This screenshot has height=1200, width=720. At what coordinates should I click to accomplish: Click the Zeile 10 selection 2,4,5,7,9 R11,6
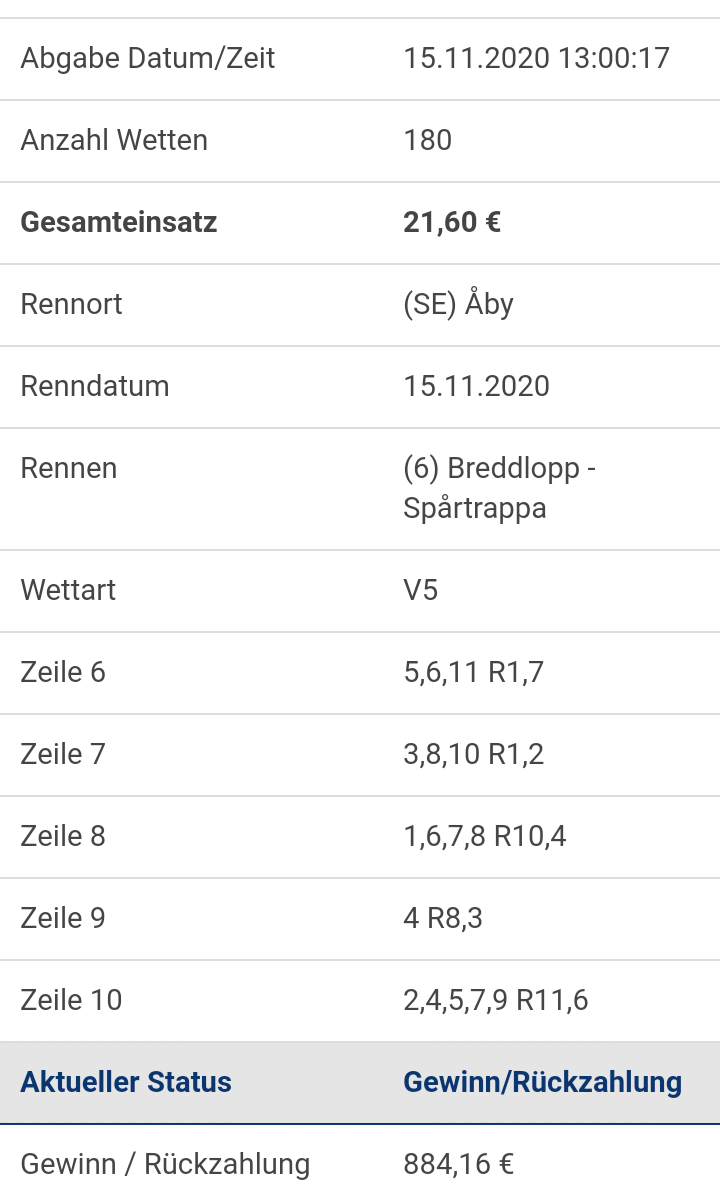point(496,1001)
